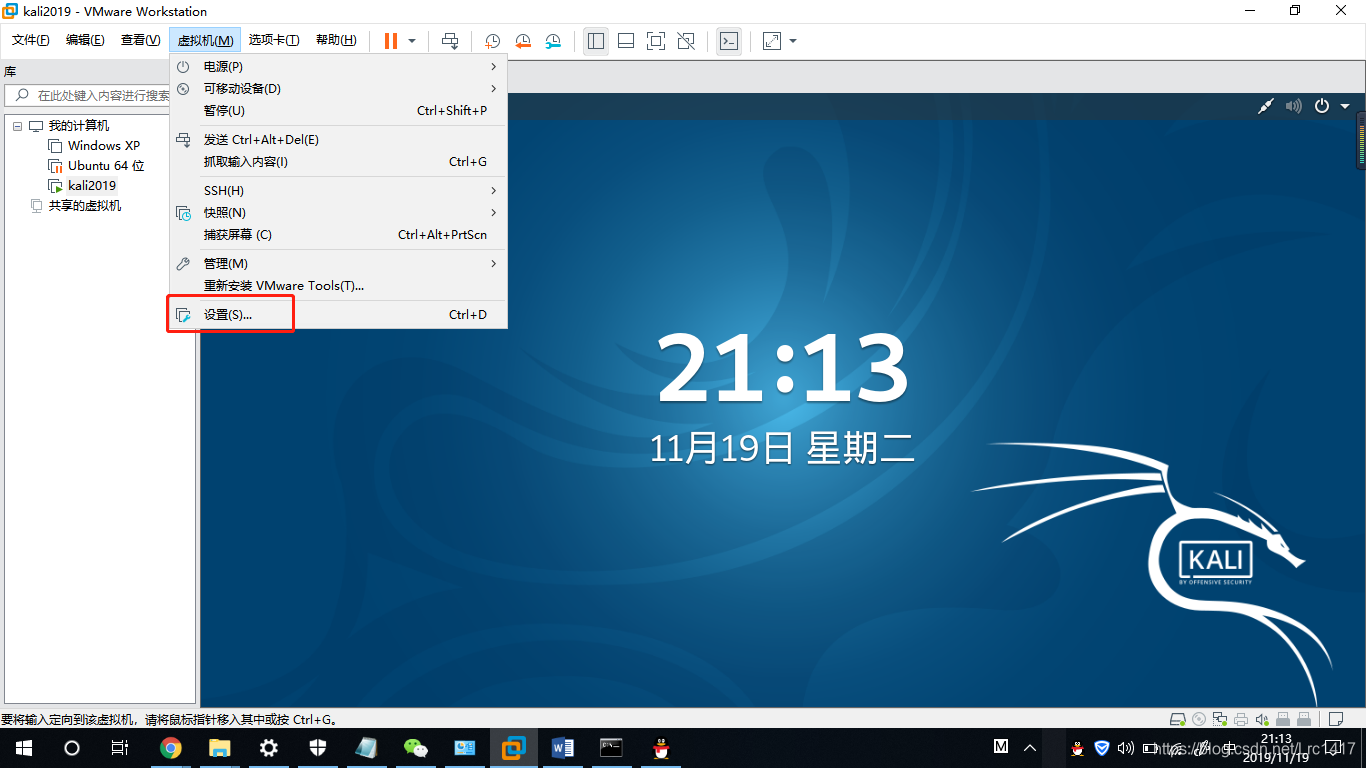The height and width of the screenshot is (768, 1366).
Task: Open 设置(S)... from the menu
Action: 339,314
